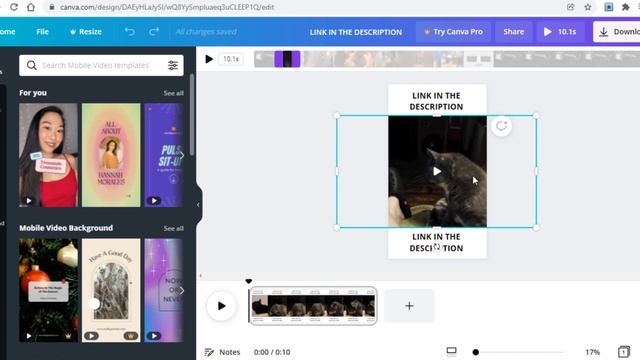This screenshot has height=360, width=640.
Task: Open the page grid view icon
Action: [623, 352]
